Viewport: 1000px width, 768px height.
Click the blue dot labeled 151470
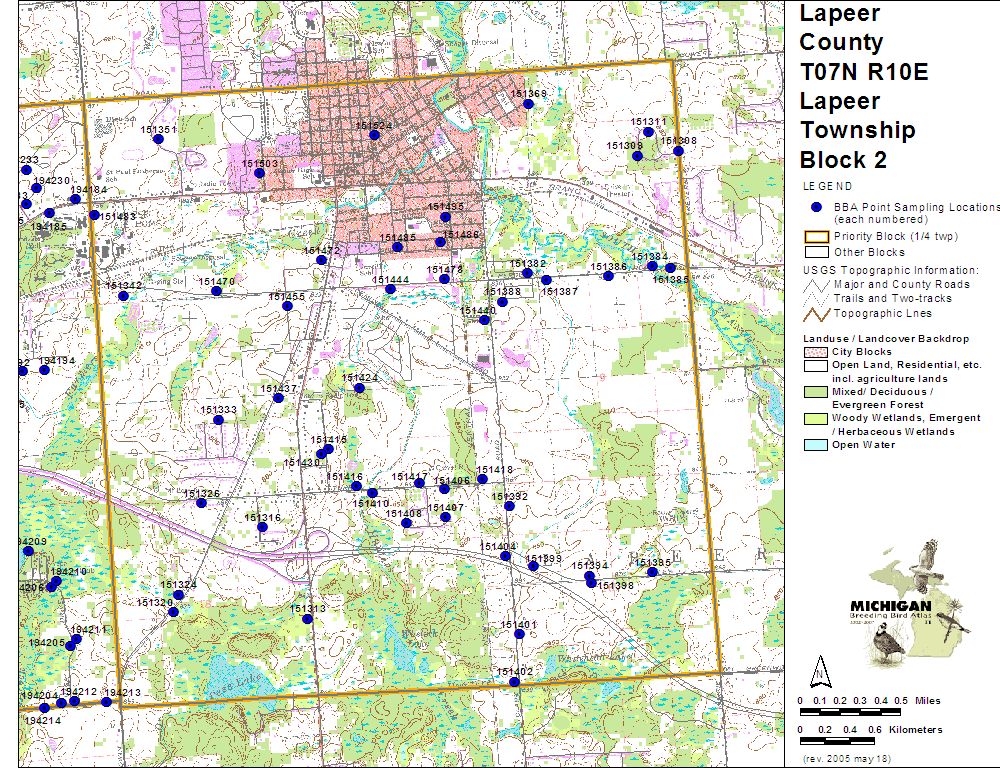(216, 291)
